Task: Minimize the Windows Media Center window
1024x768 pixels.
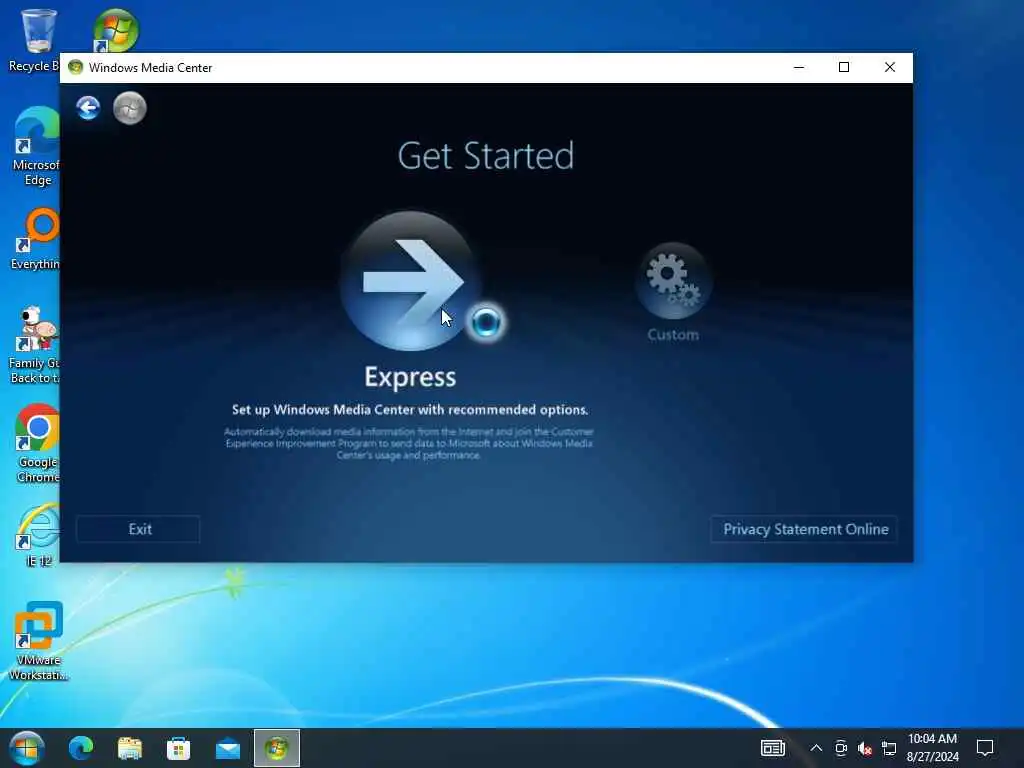Action: click(x=799, y=67)
